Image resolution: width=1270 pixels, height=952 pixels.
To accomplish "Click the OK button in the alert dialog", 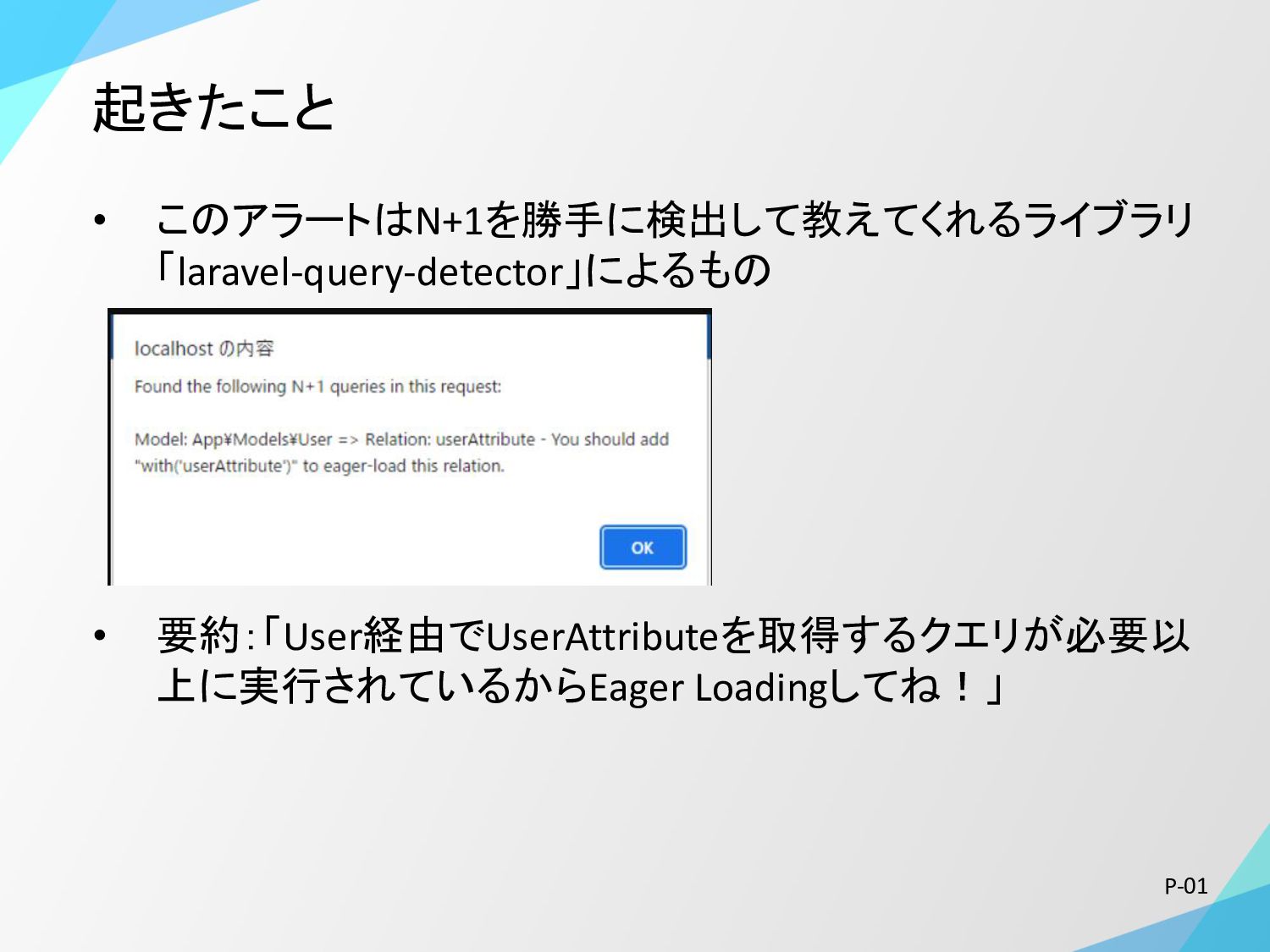I will pos(643,548).
